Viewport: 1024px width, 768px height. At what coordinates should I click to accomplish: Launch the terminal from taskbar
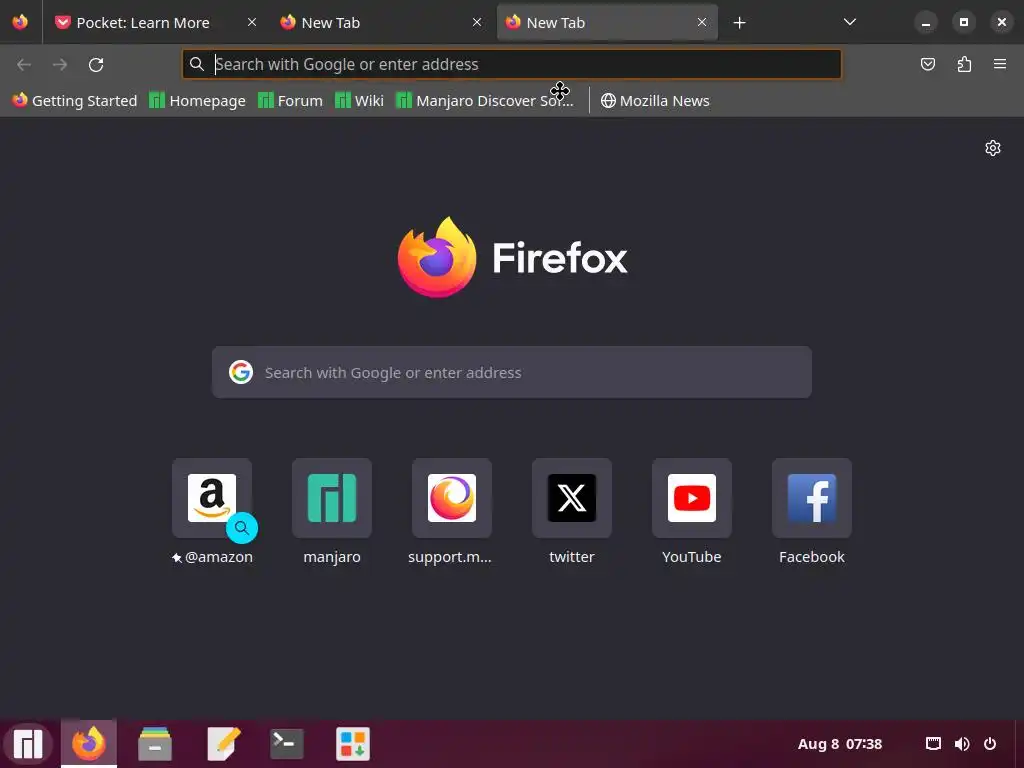coord(287,744)
